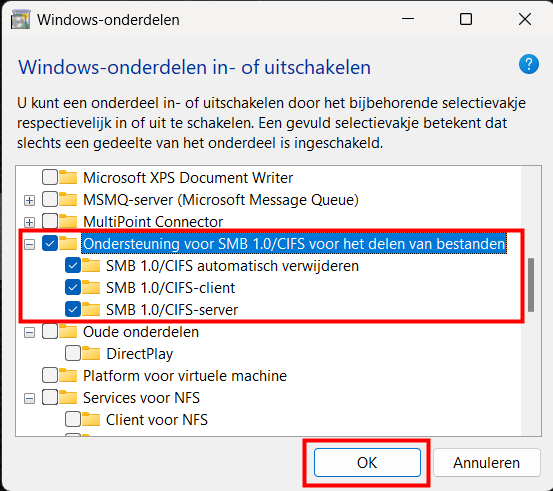This screenshot has height=491, width=553.
Task: Expand the MultiPoint Connector node
Action: [x=30, y=222]
